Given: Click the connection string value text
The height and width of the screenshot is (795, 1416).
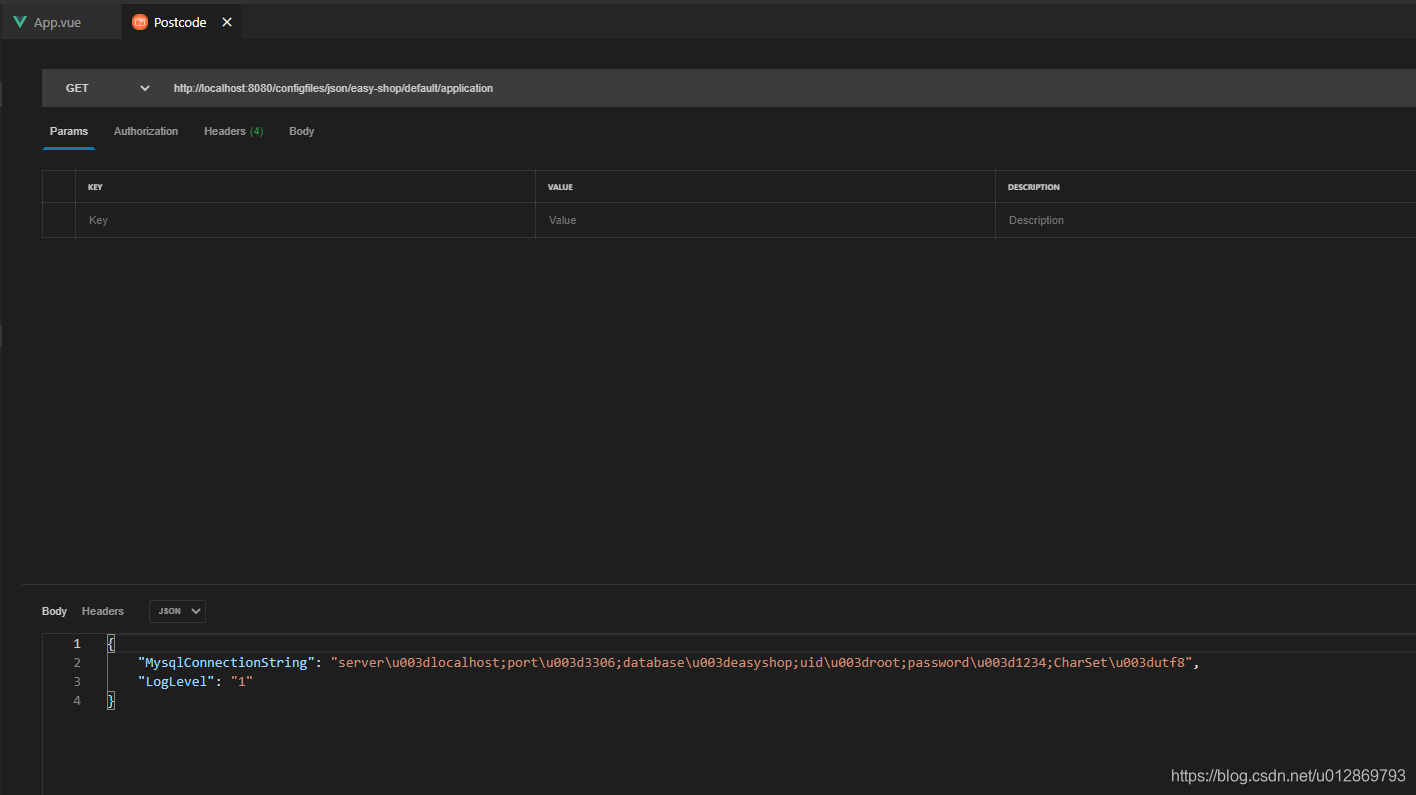Looking at the screenshot, I should [761, 662].
